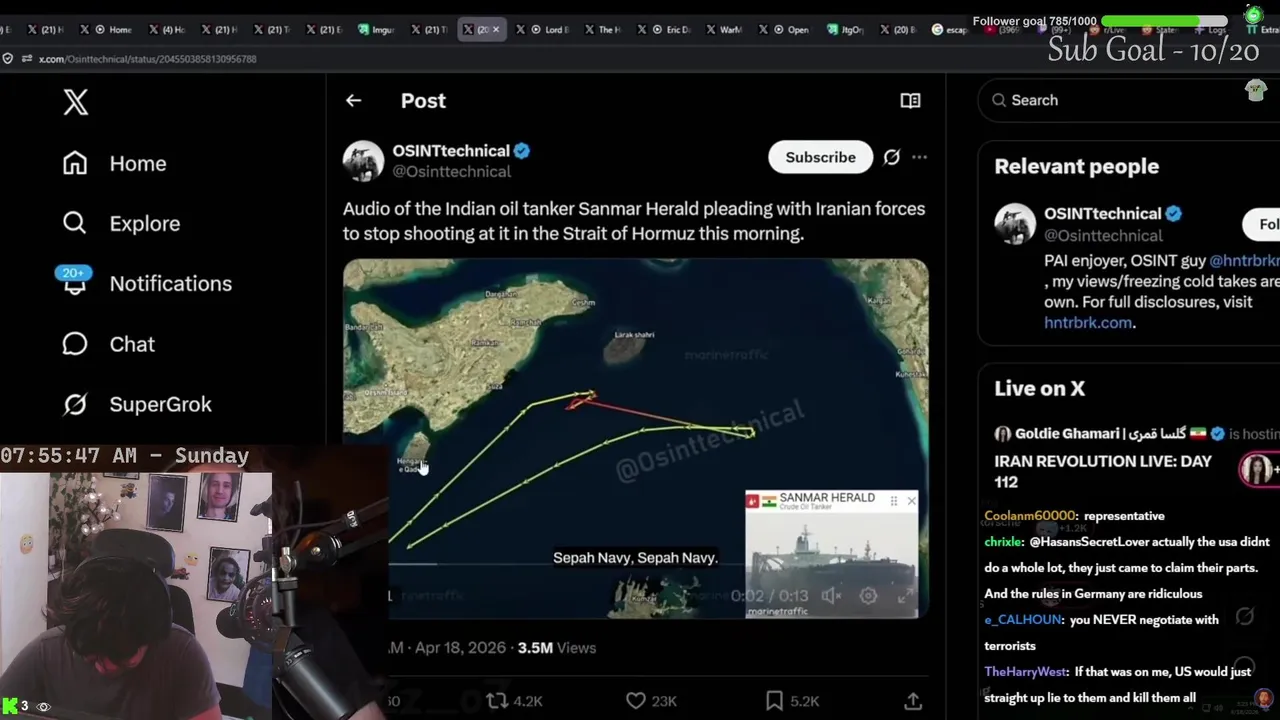The image size is (1280, 720).
Task: Open @Osinttechnical handle in the post
Action: 451,172
